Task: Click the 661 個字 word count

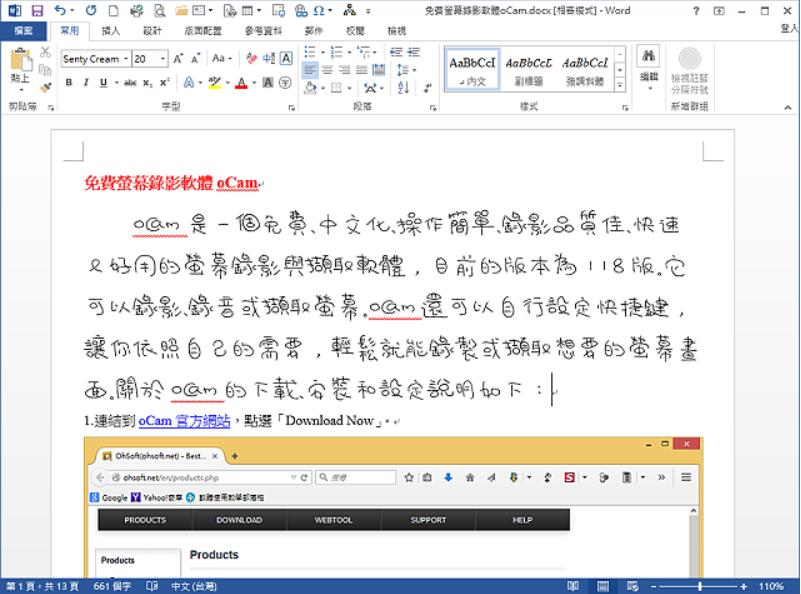Action: click(112, 586)
